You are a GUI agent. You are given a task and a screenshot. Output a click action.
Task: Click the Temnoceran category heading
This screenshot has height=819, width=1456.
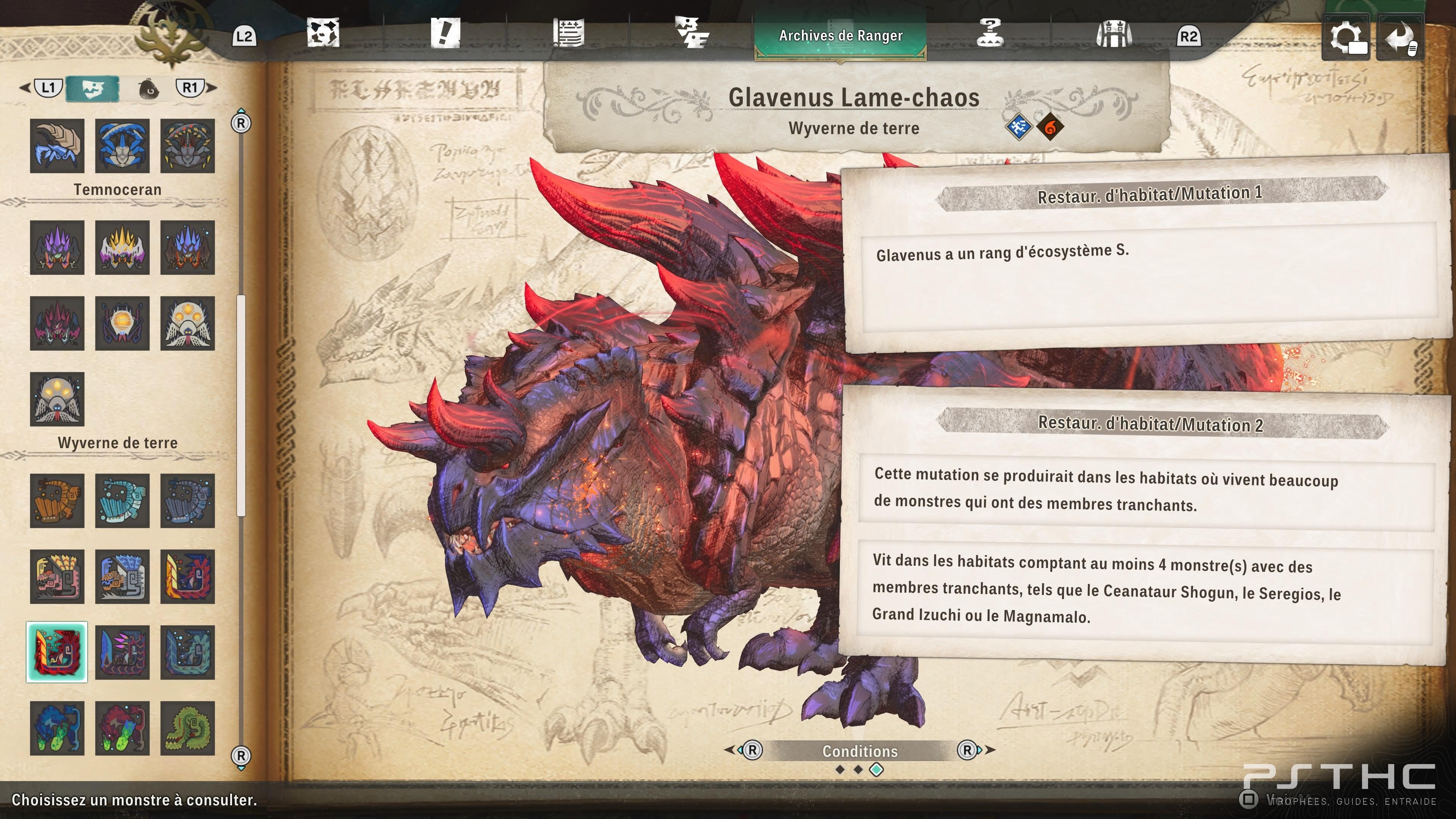(x=118, y=189)
